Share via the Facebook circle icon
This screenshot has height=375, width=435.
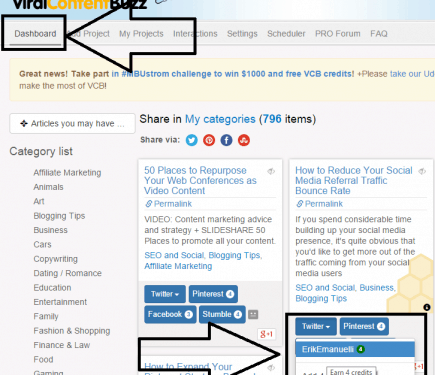[226, 140]
